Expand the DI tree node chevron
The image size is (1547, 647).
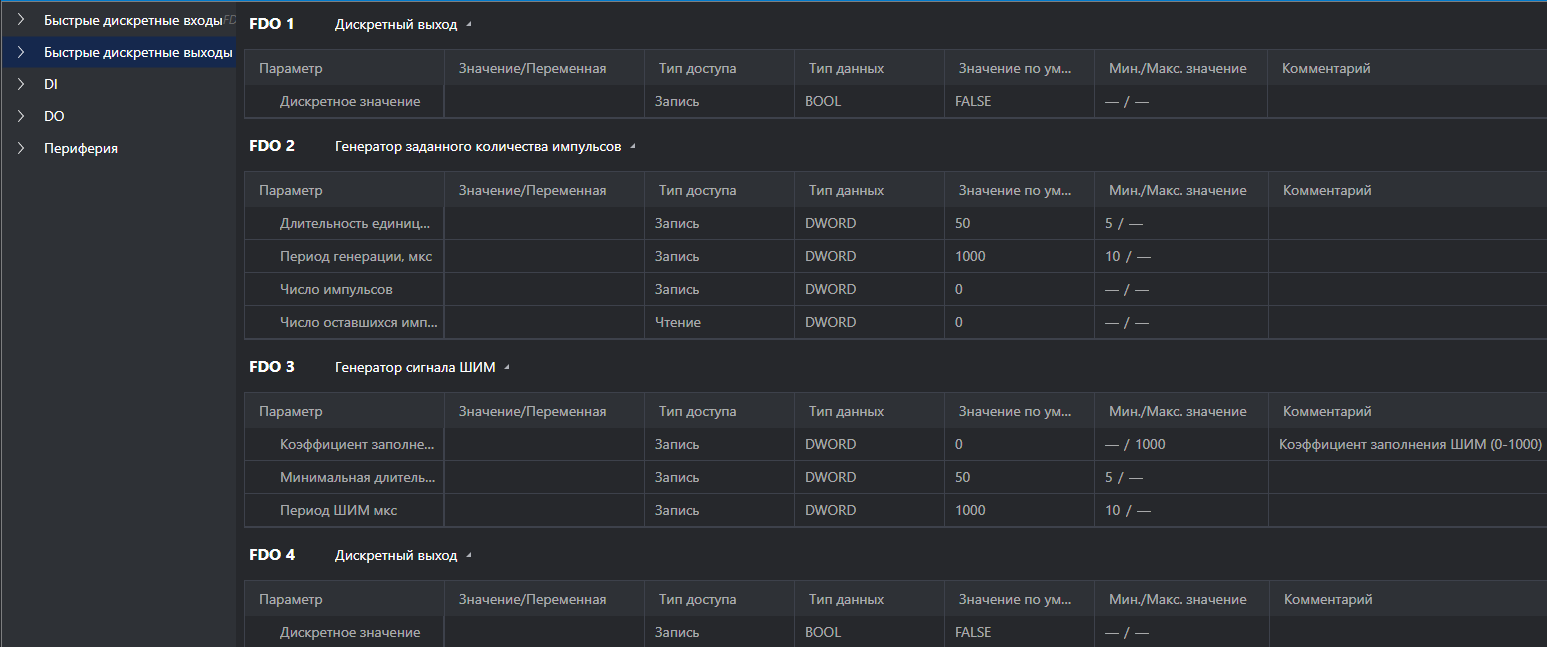point(20,85)
